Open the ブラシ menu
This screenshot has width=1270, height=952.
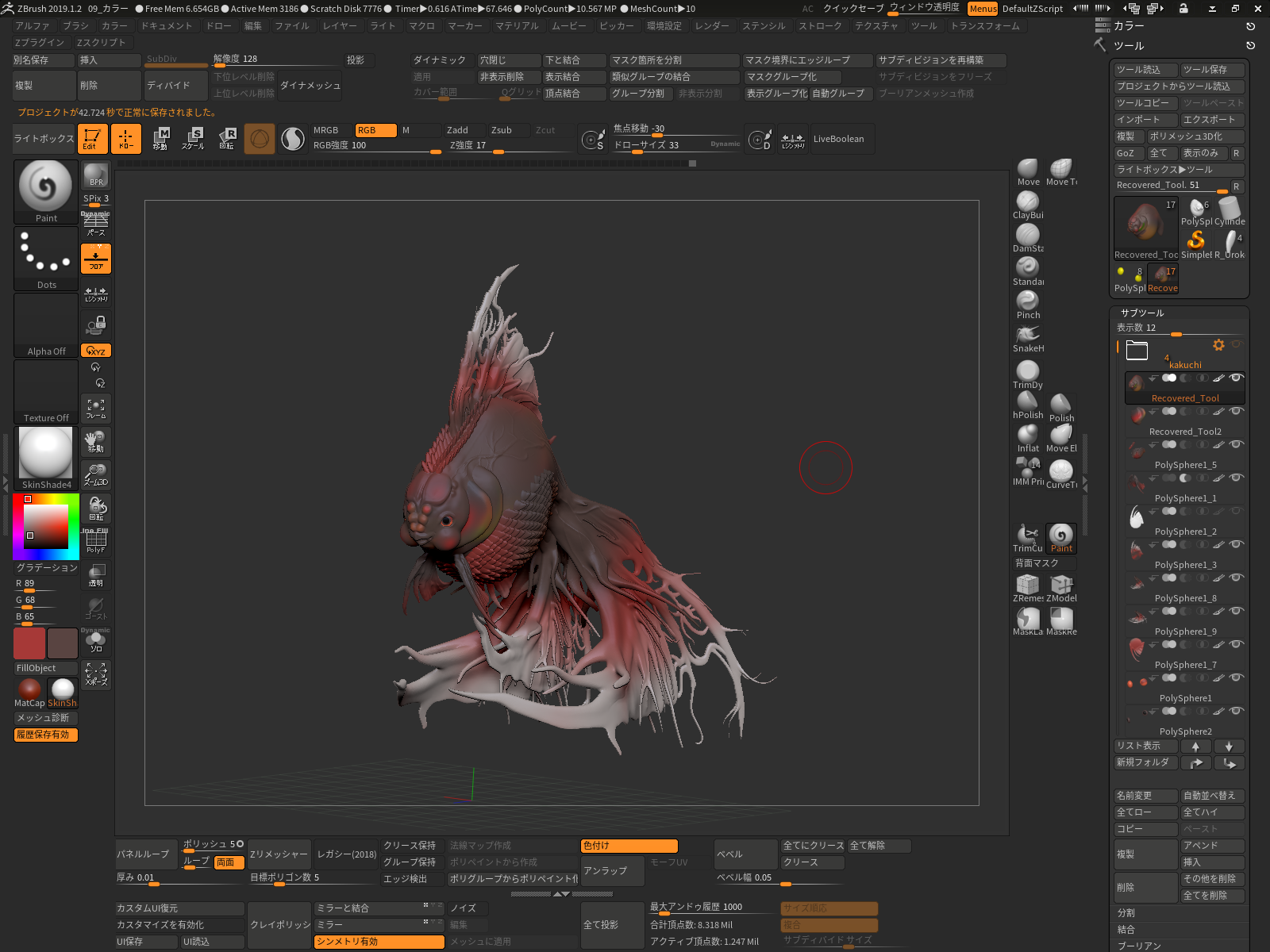[75, 26]
